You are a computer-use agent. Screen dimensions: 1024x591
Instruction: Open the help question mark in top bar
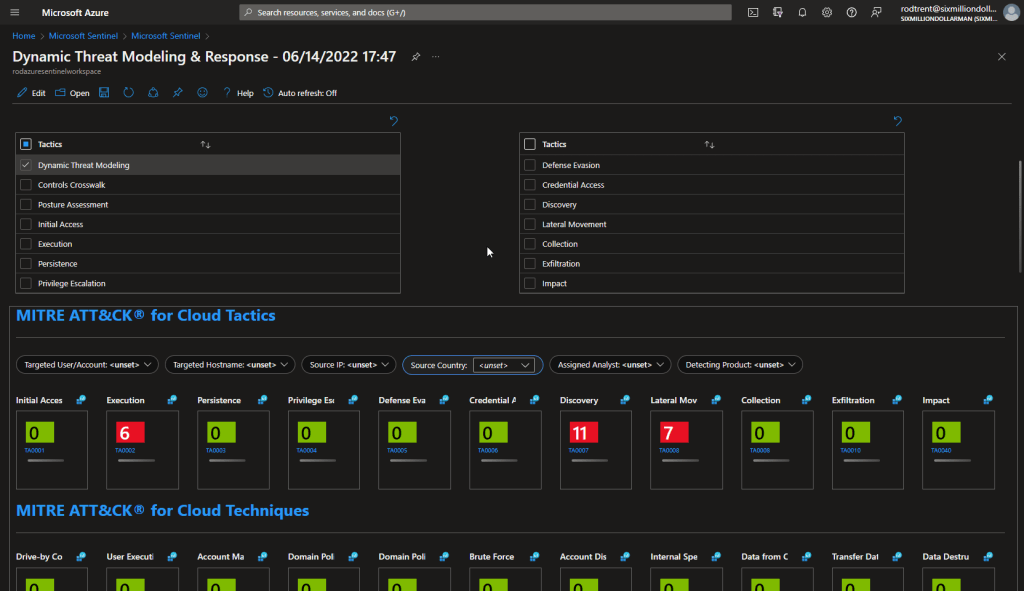point(852,12)
